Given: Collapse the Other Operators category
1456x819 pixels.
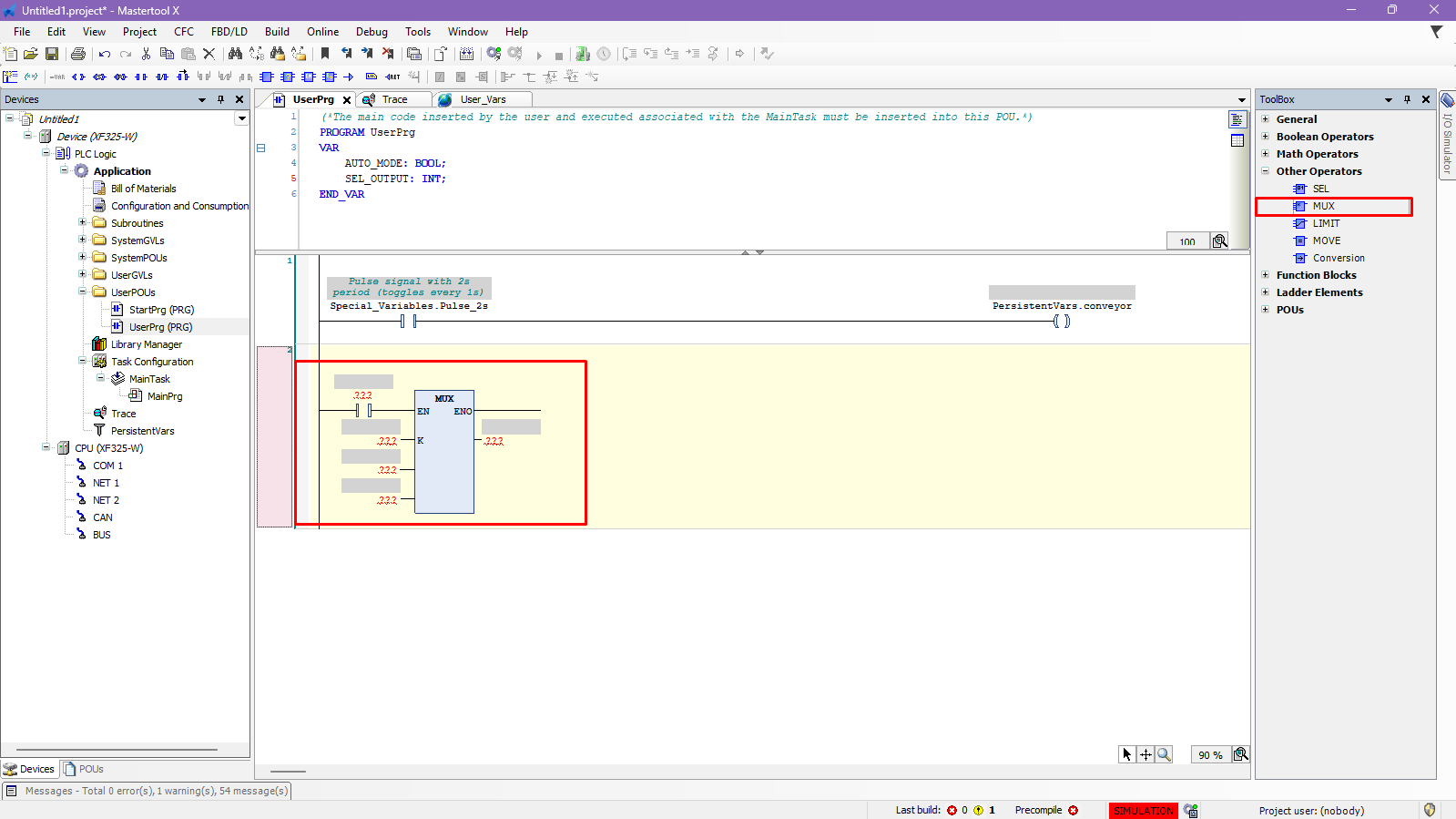Looking at the screenshot, I should (x=1265, y=171).
